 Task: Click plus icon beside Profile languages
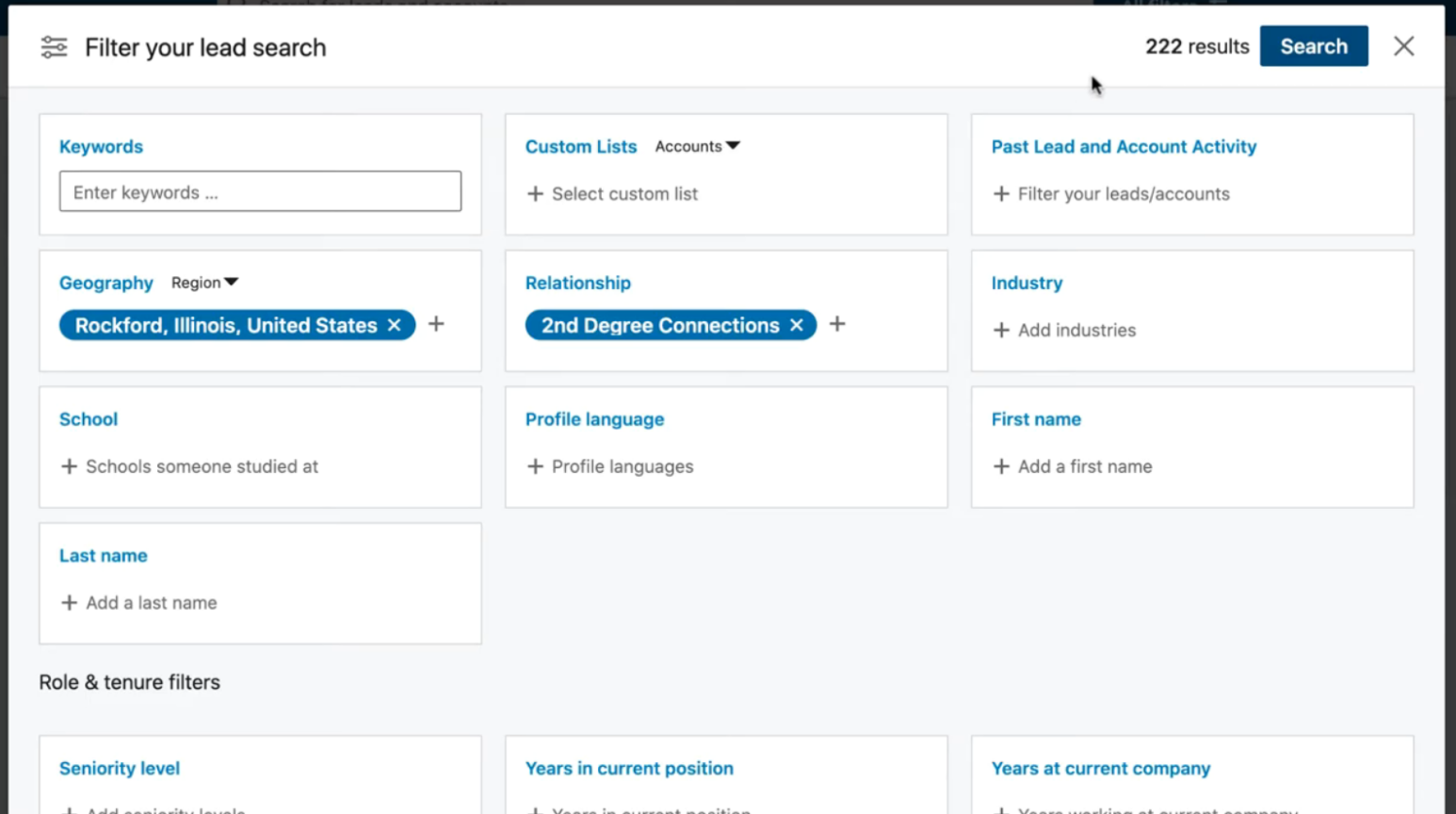click(535, 466)
